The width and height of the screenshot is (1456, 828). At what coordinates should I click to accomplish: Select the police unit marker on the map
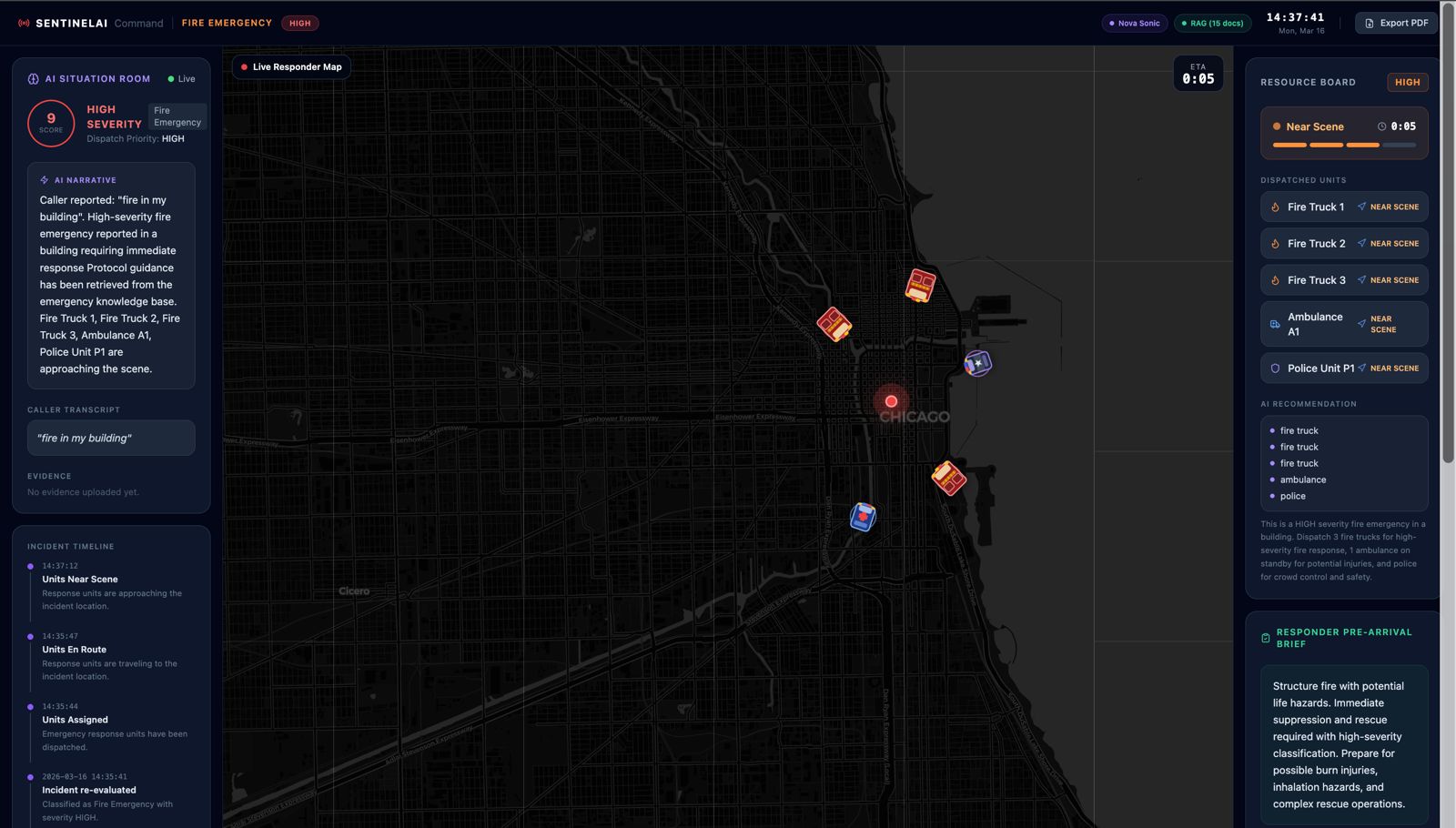tap(977, 363)
